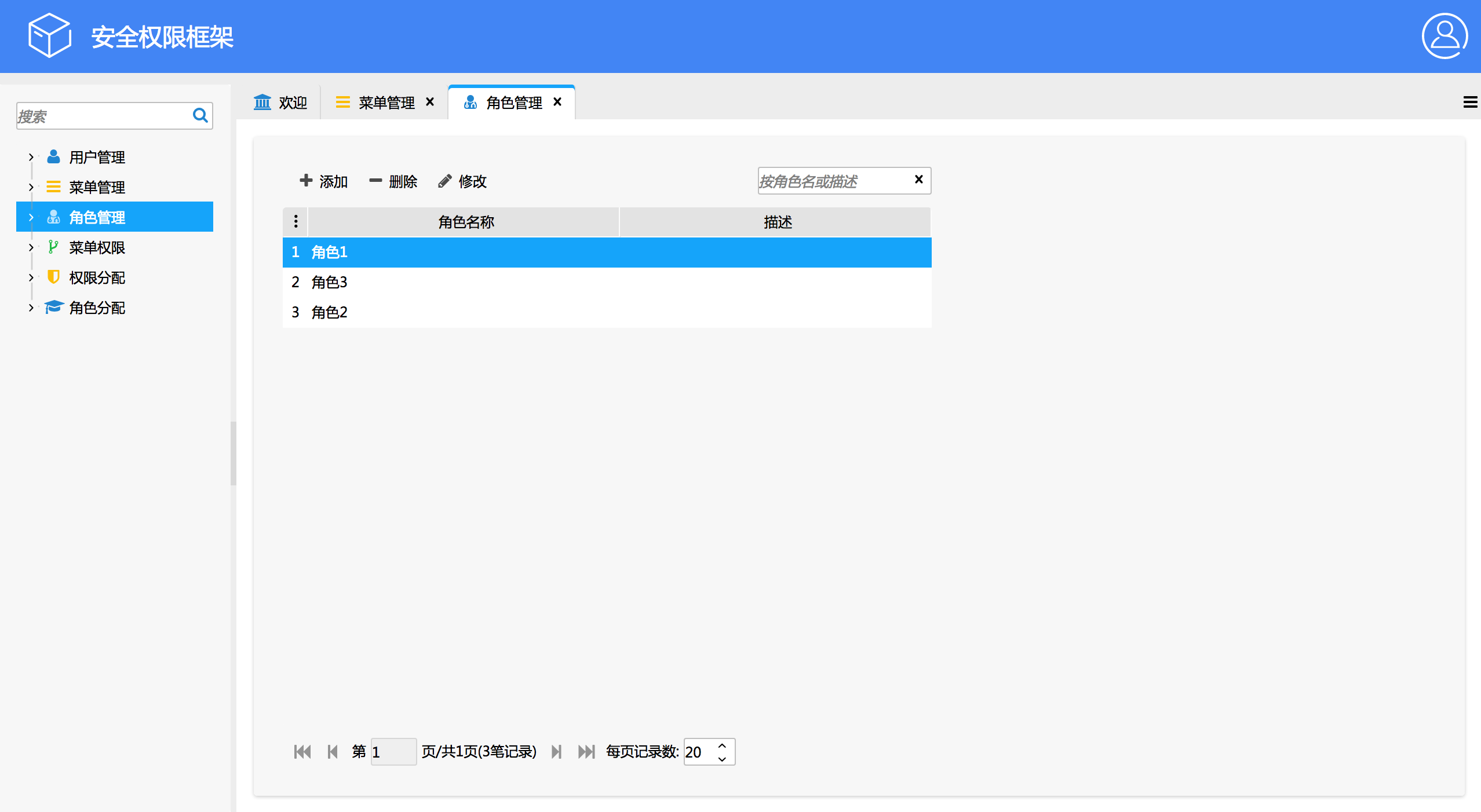Go to the last page of records
This screenshot has height=812, width=1481.
[x=586, y=752]
